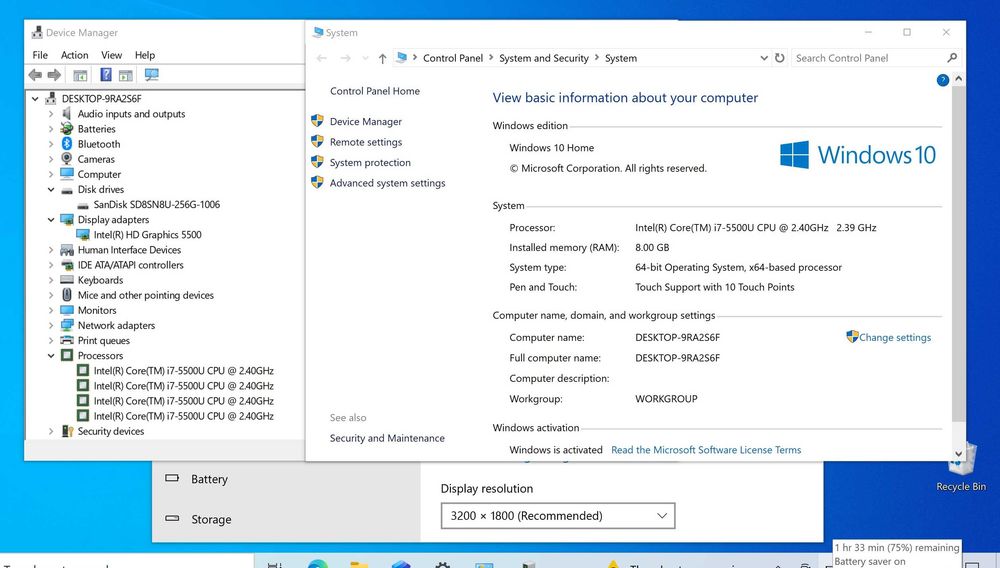This screenshot has height=568, width=1000.
Task: Click the shield icon beside System protection
Action: tap(317, 161)
